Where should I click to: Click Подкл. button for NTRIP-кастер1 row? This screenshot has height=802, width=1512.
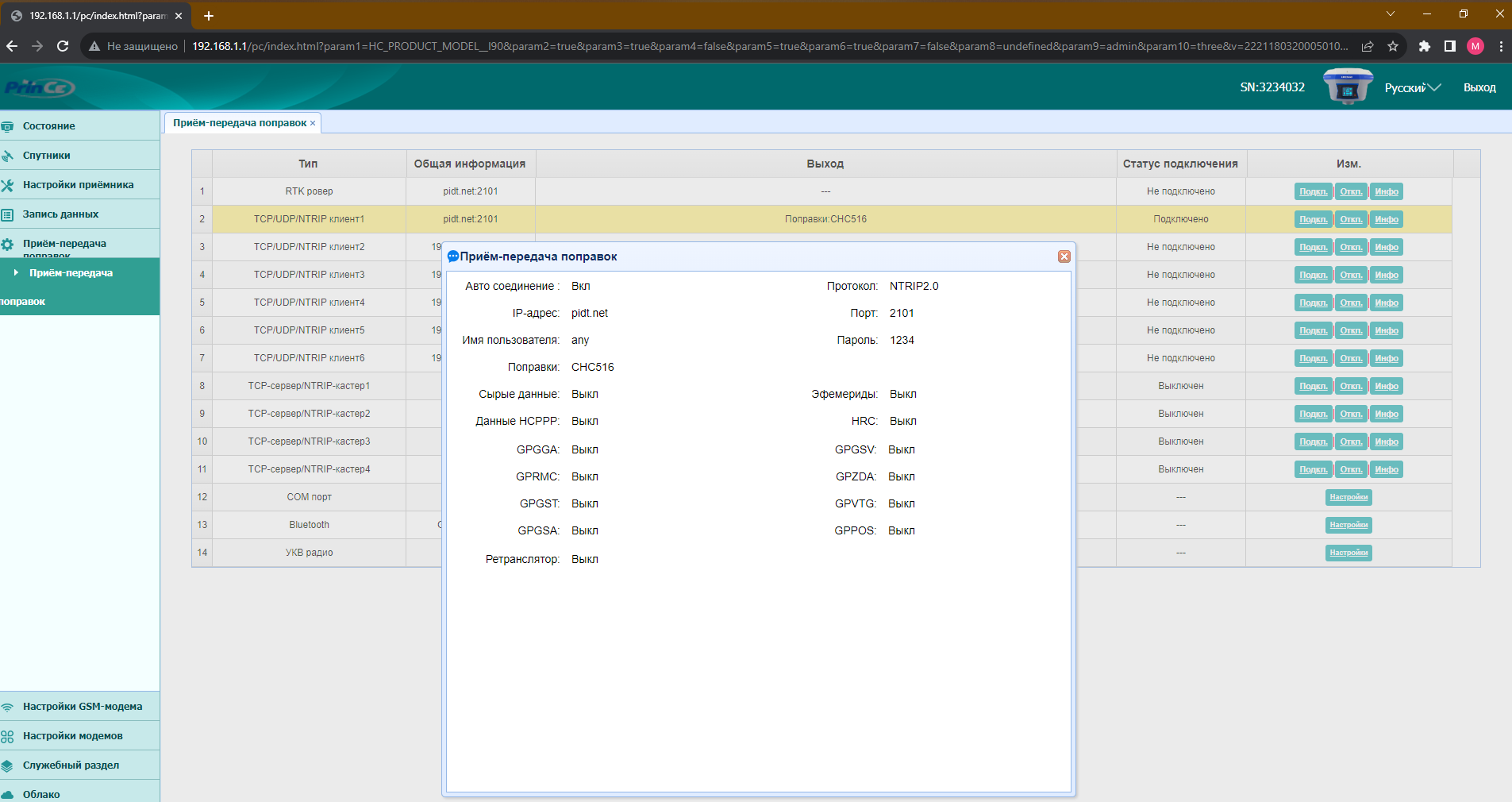coord(1313,386)
